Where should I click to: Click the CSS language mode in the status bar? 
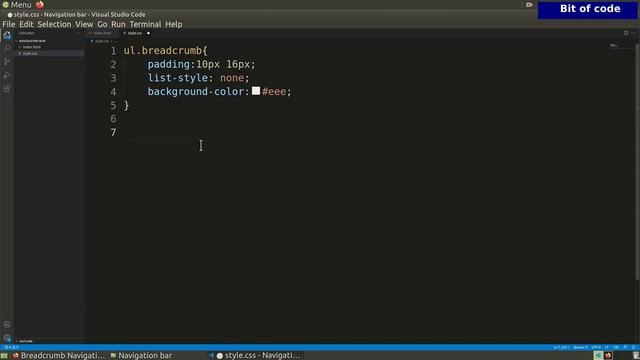[616, 347]
